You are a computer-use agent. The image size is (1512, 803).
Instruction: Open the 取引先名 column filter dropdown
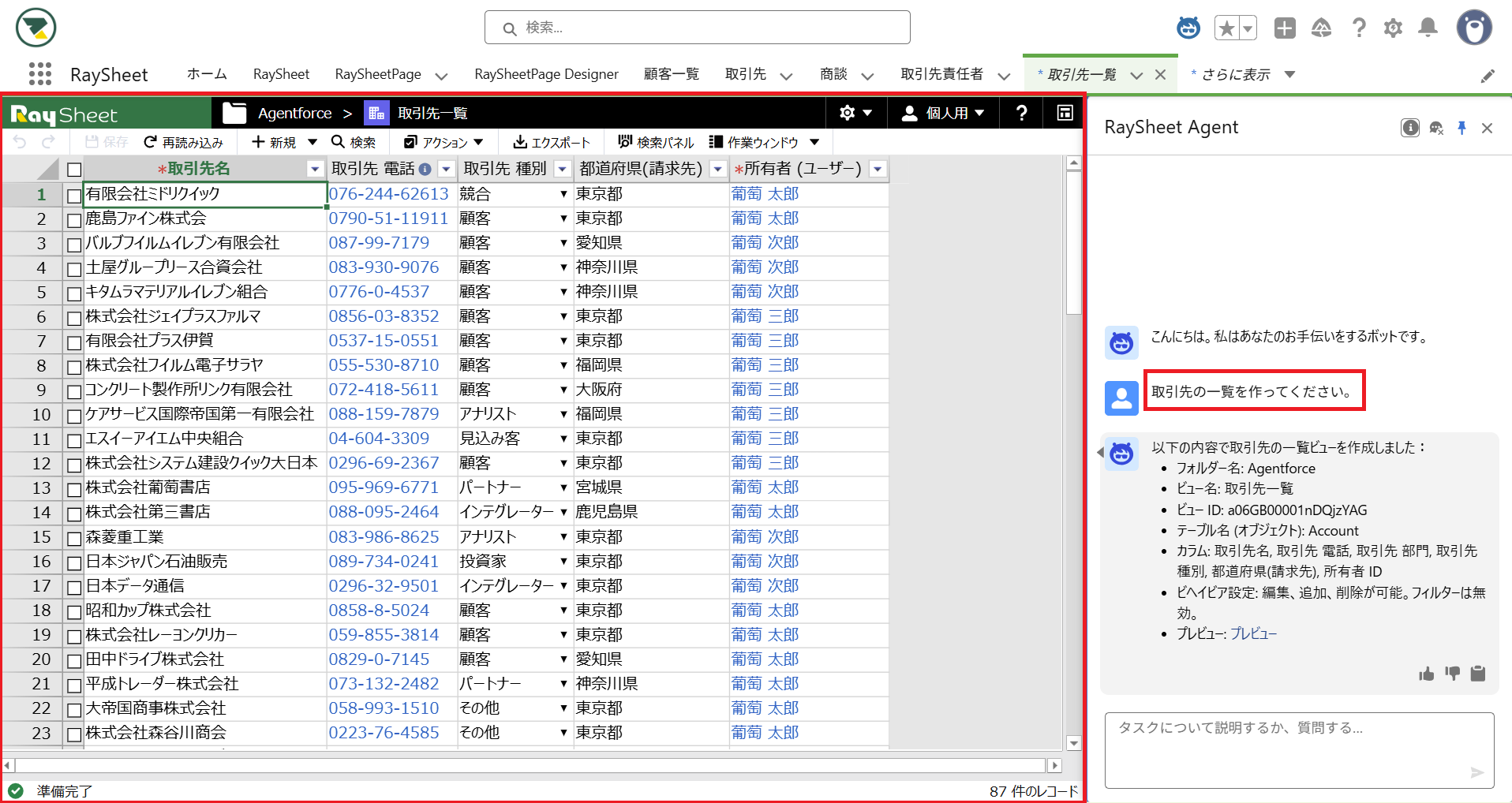(315, 169)
